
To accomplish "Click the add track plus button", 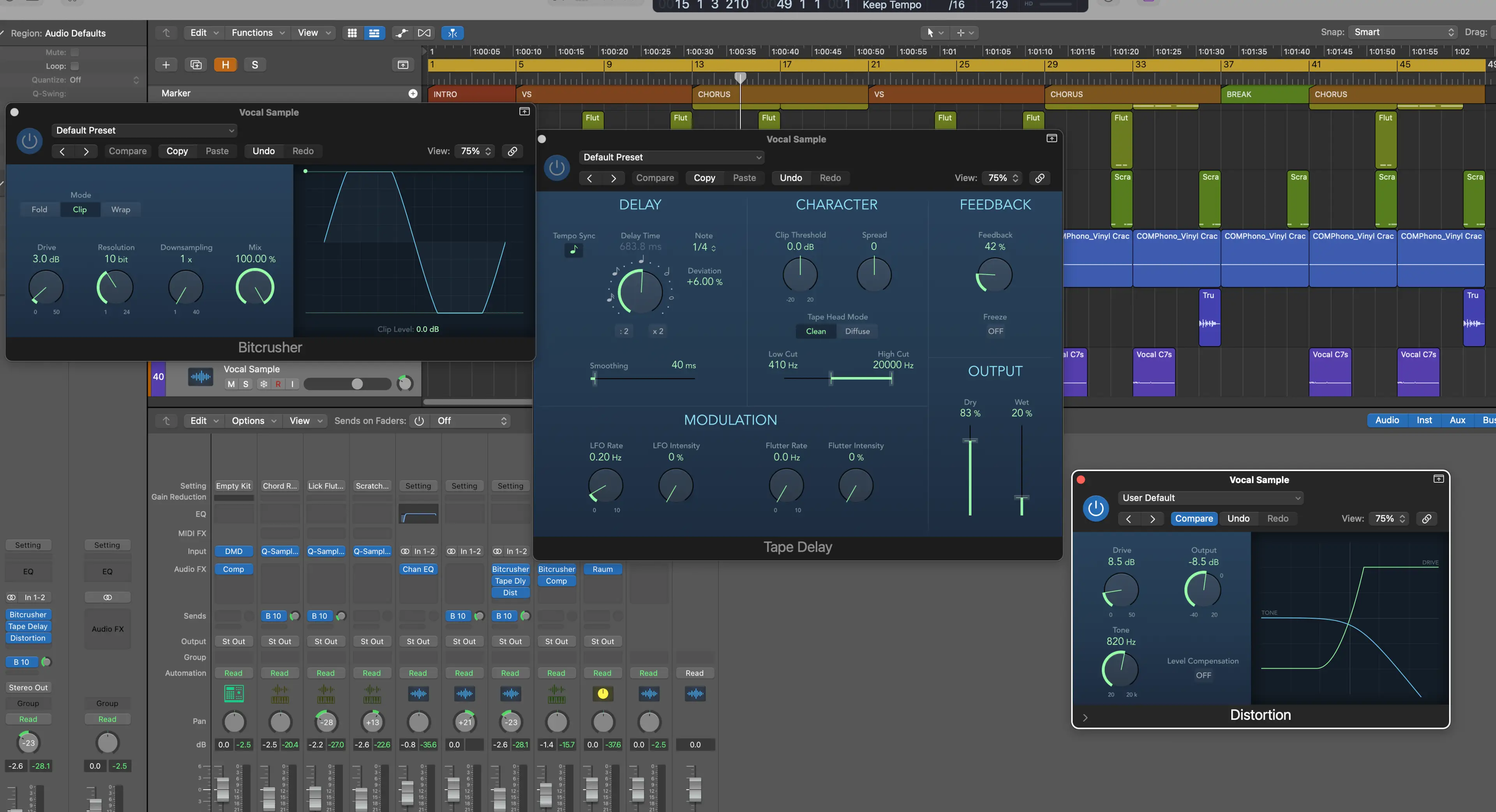I will click(x=166, y=65).
